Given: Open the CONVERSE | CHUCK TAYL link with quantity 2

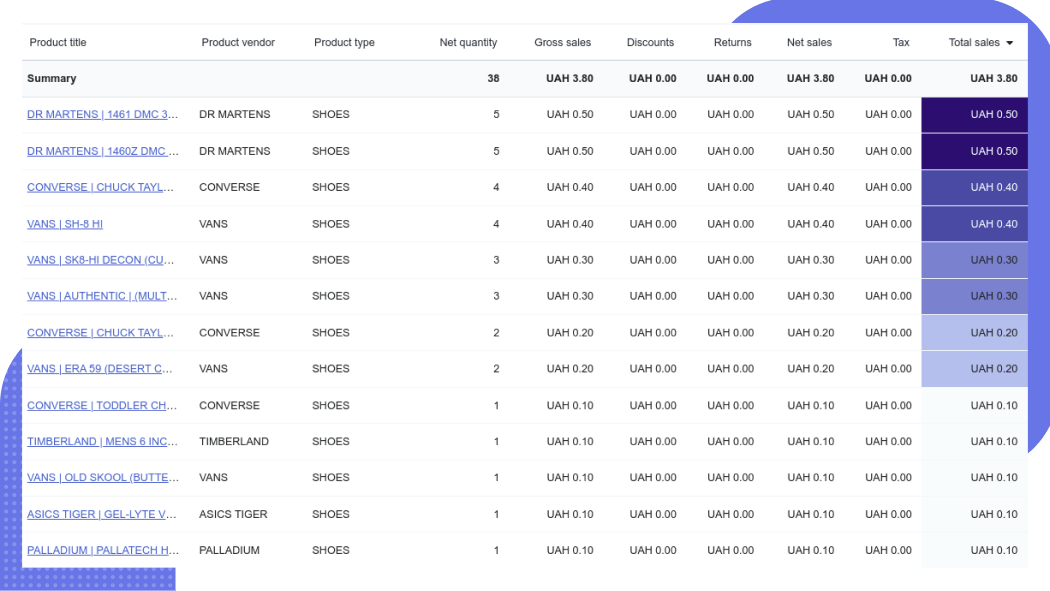Looking at the screenshot, I should point(100,333).
